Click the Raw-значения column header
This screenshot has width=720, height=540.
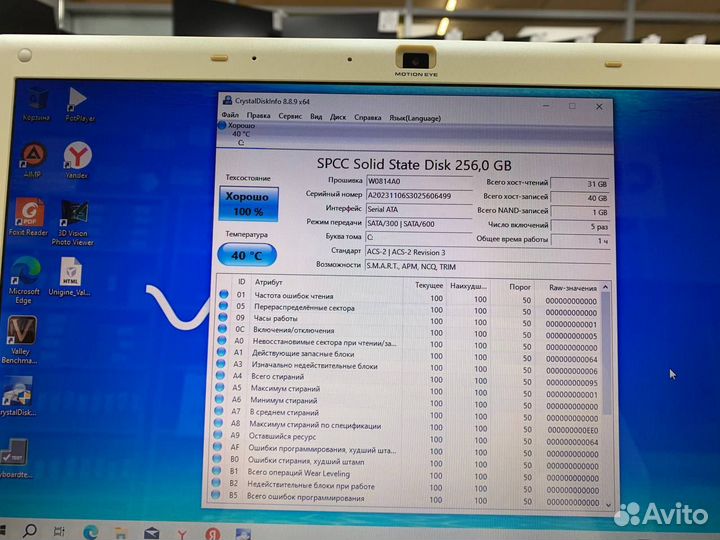coord(573,288)
